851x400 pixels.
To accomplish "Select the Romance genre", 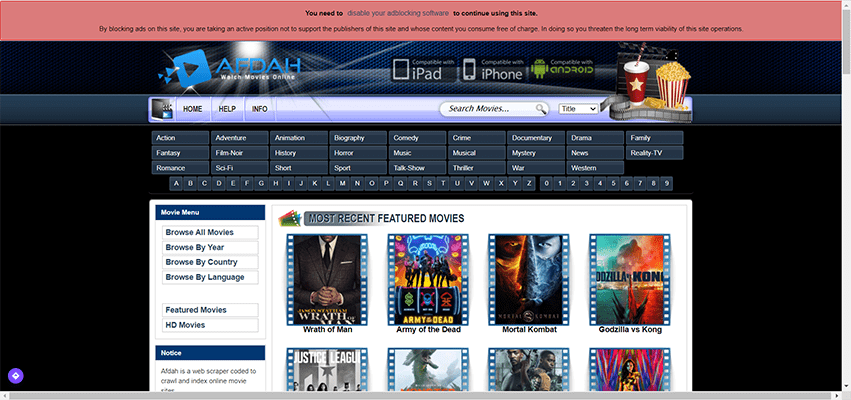I will click(180, 168).
